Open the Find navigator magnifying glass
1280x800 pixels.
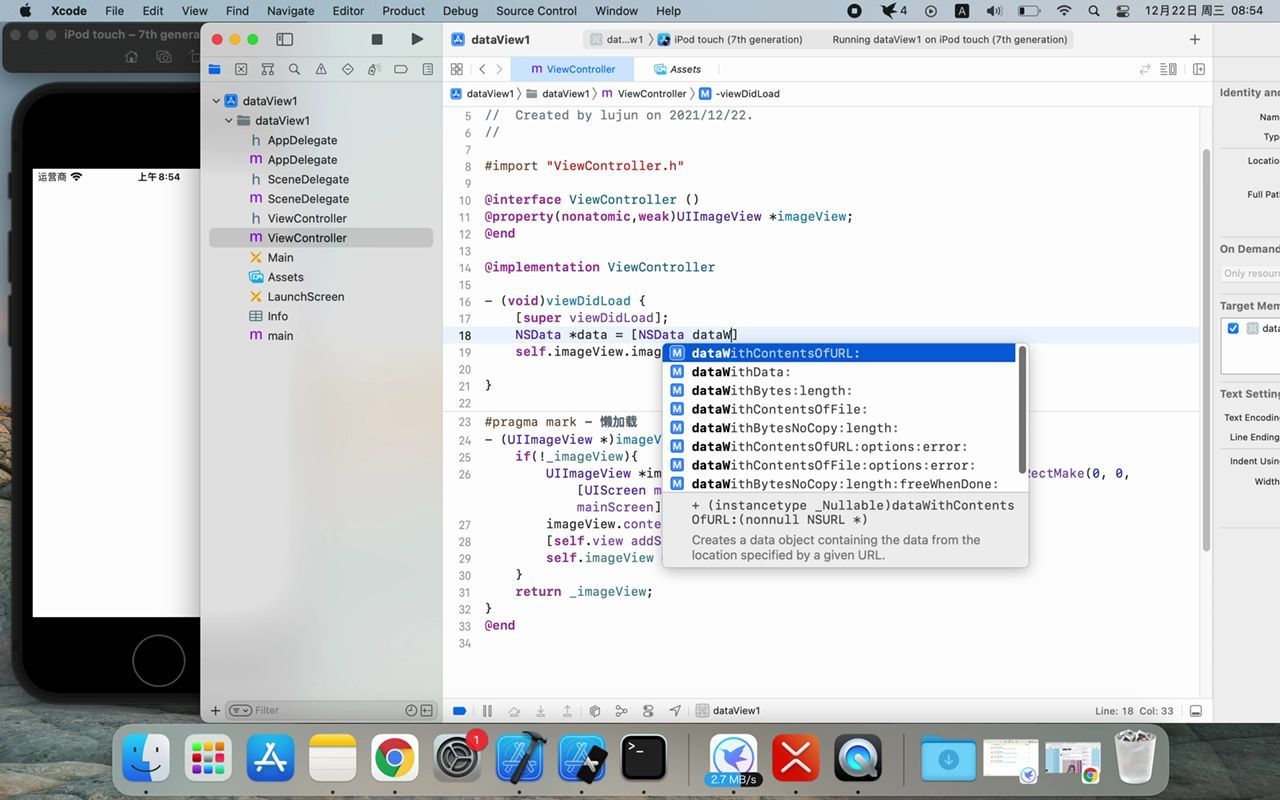pyautogui.click(x=294, y=70)
